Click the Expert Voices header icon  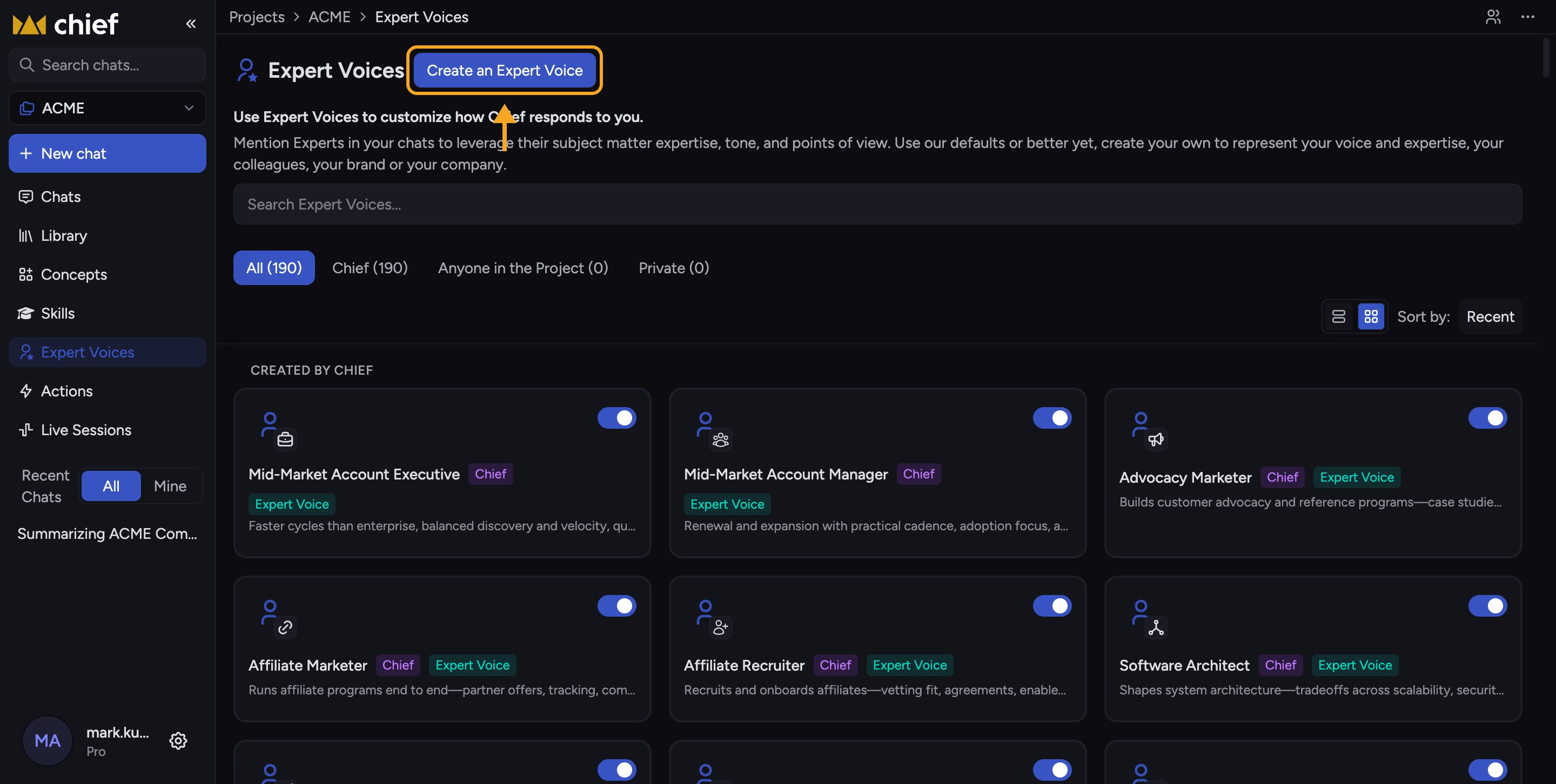[x=247, y=70]
